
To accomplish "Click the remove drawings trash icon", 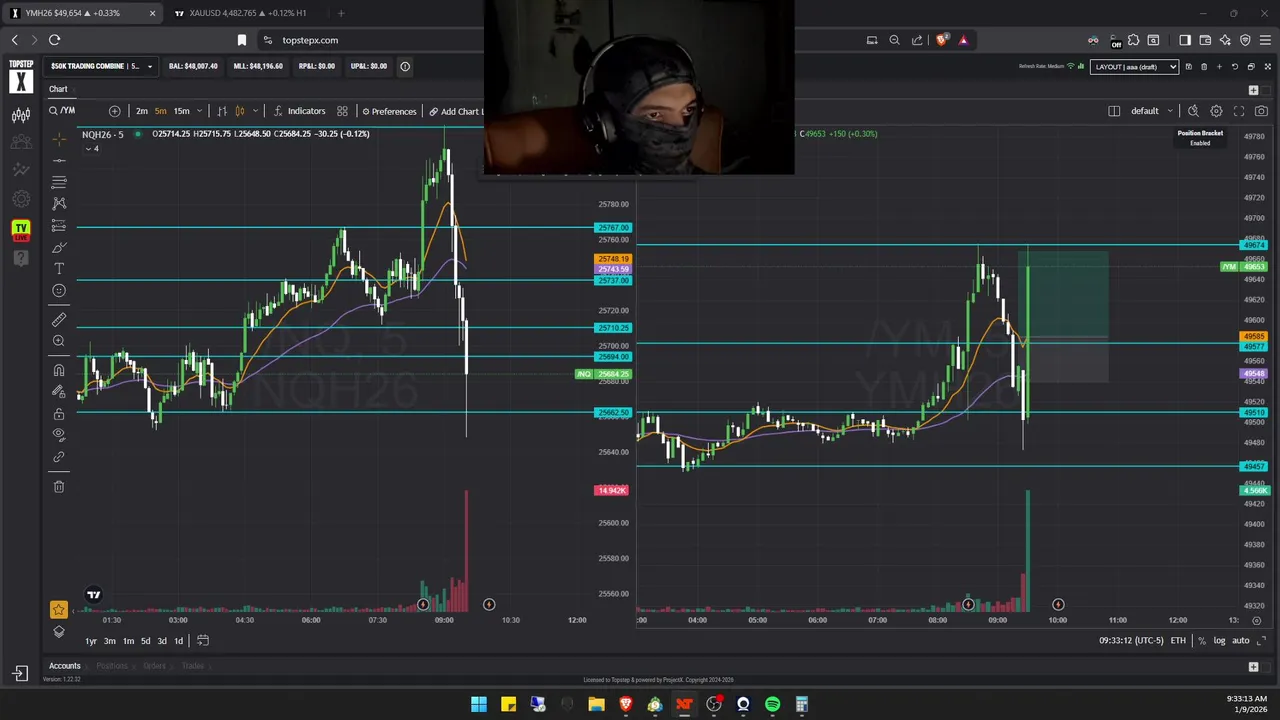I will pyautogui.click(x=59, y=486).
